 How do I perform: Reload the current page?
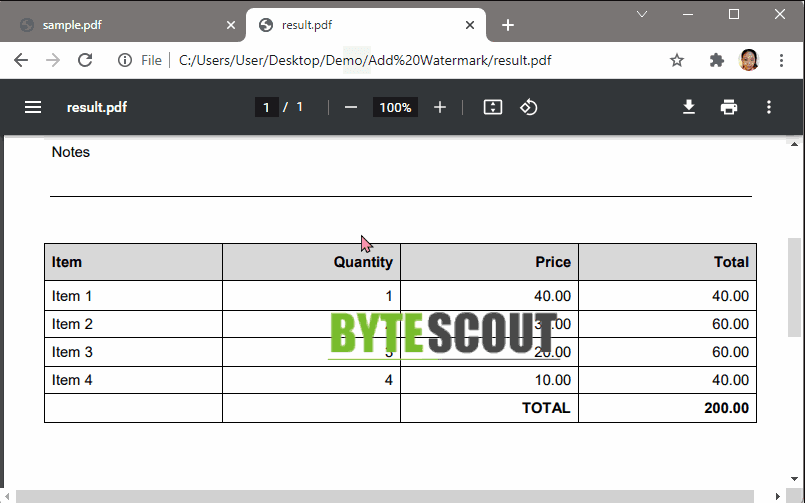(x=85, y=60)
